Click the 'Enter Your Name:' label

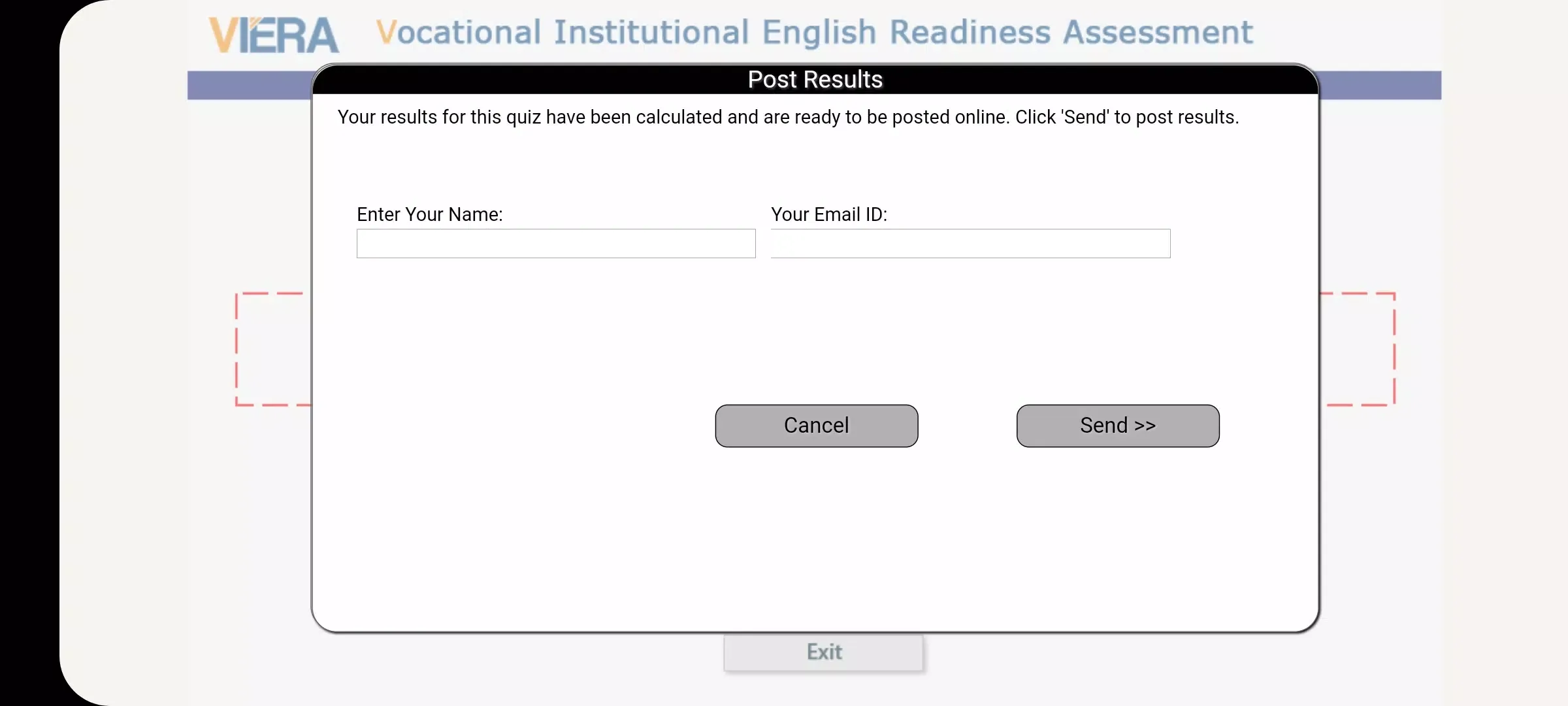[430, 214]
